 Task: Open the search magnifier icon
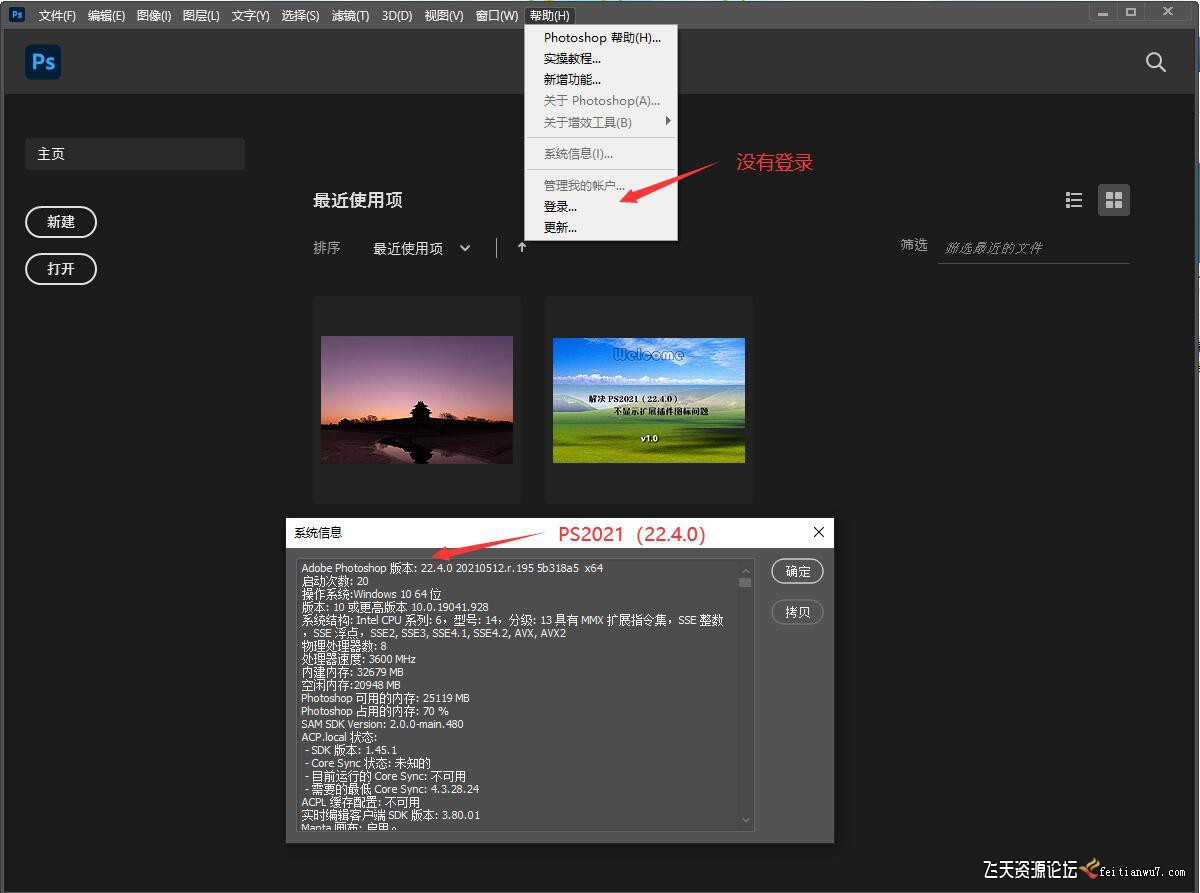(1156, 62)
